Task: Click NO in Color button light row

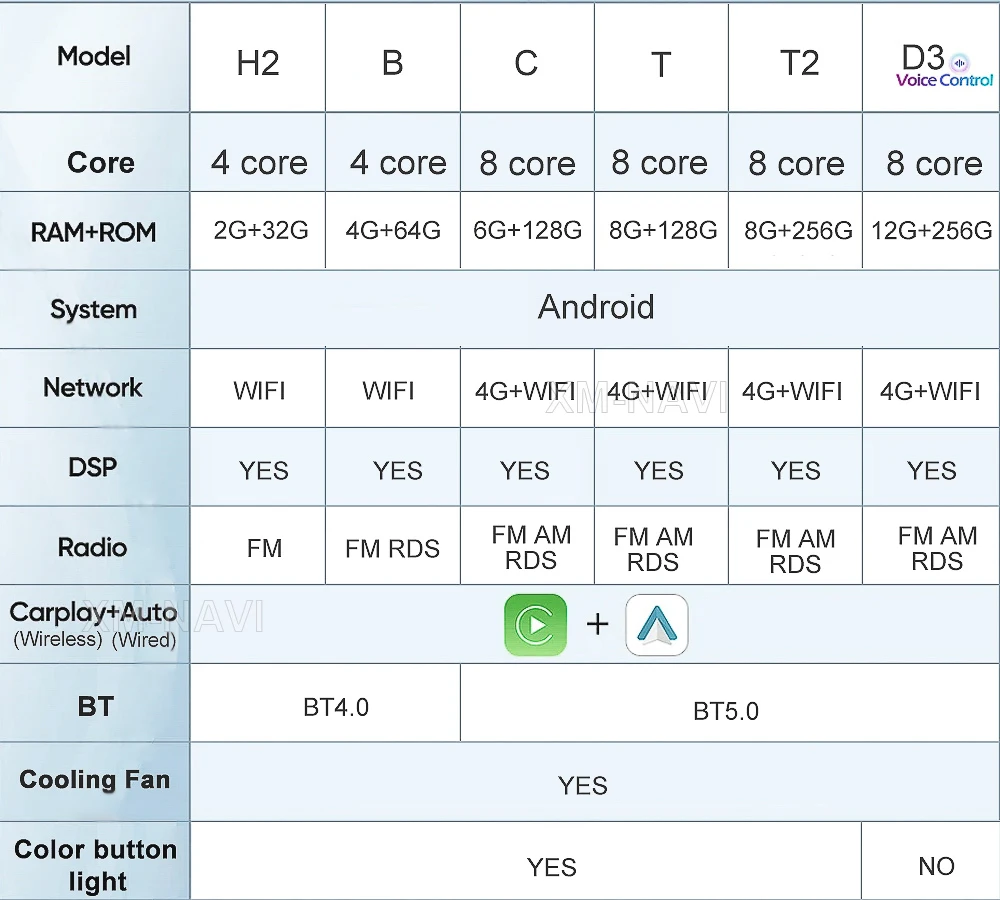Action: coord(936,867)
